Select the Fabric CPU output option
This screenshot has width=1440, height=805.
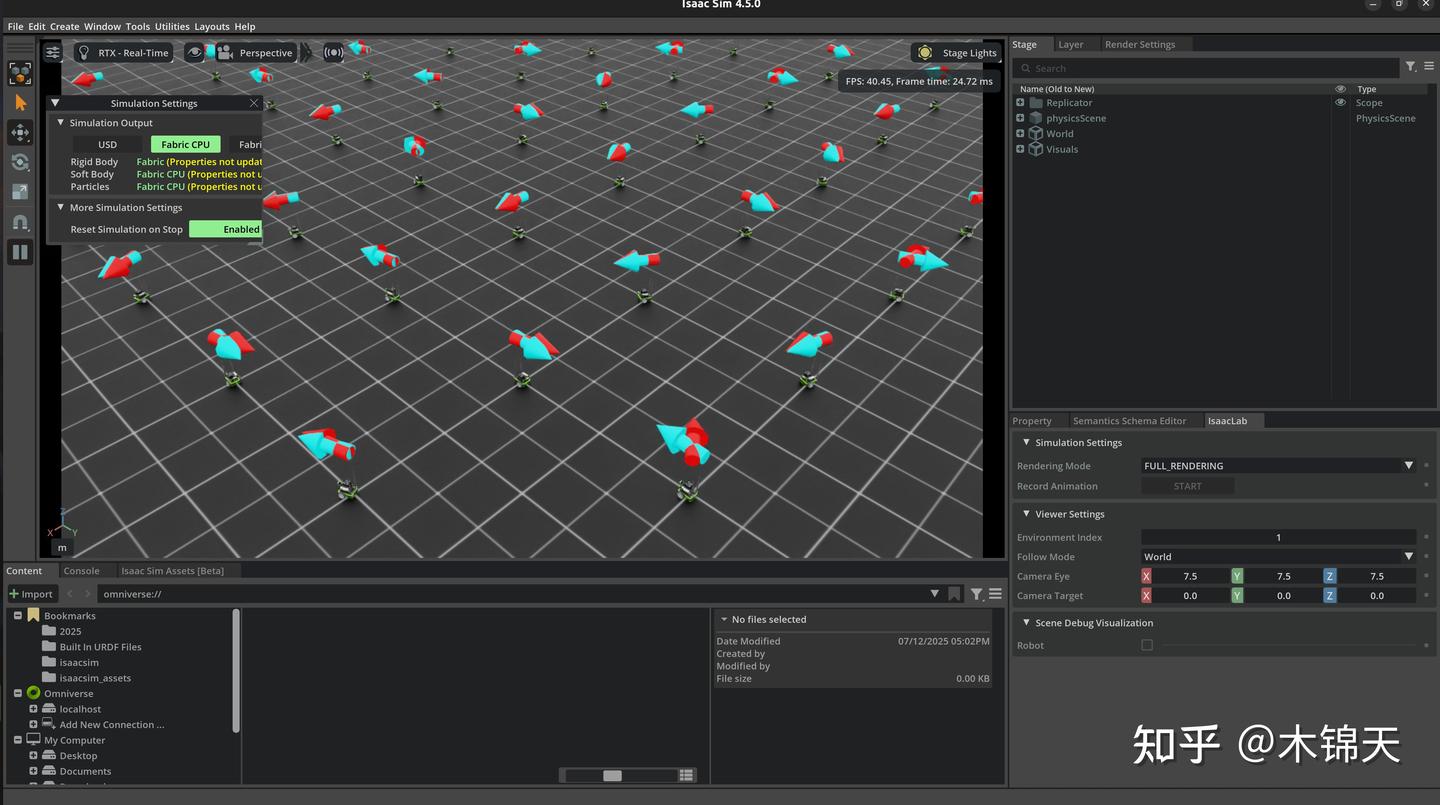186,144
